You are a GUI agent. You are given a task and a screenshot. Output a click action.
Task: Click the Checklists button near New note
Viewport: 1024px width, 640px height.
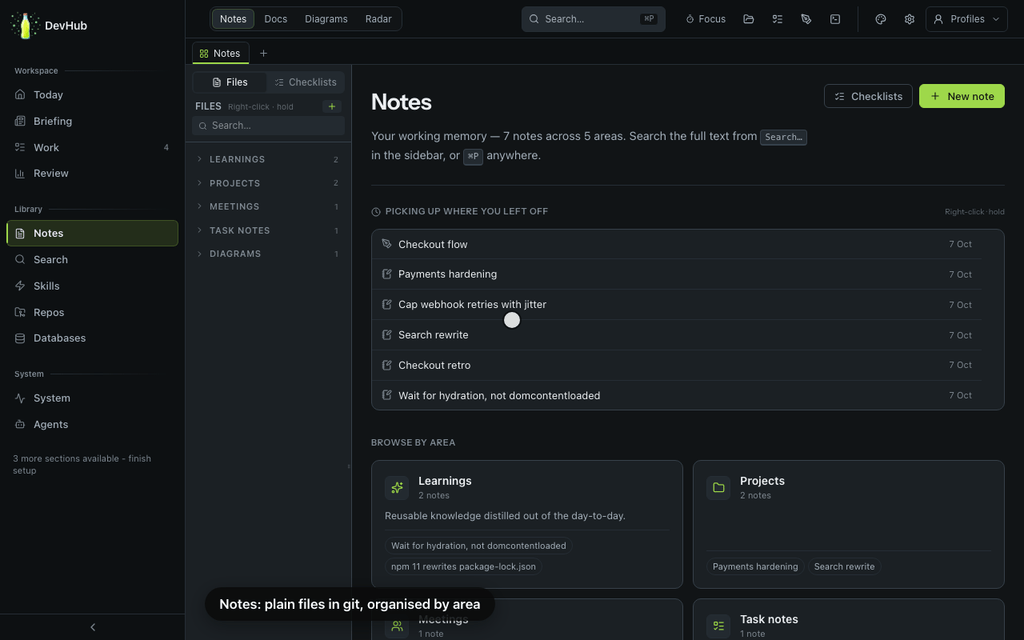868,96
